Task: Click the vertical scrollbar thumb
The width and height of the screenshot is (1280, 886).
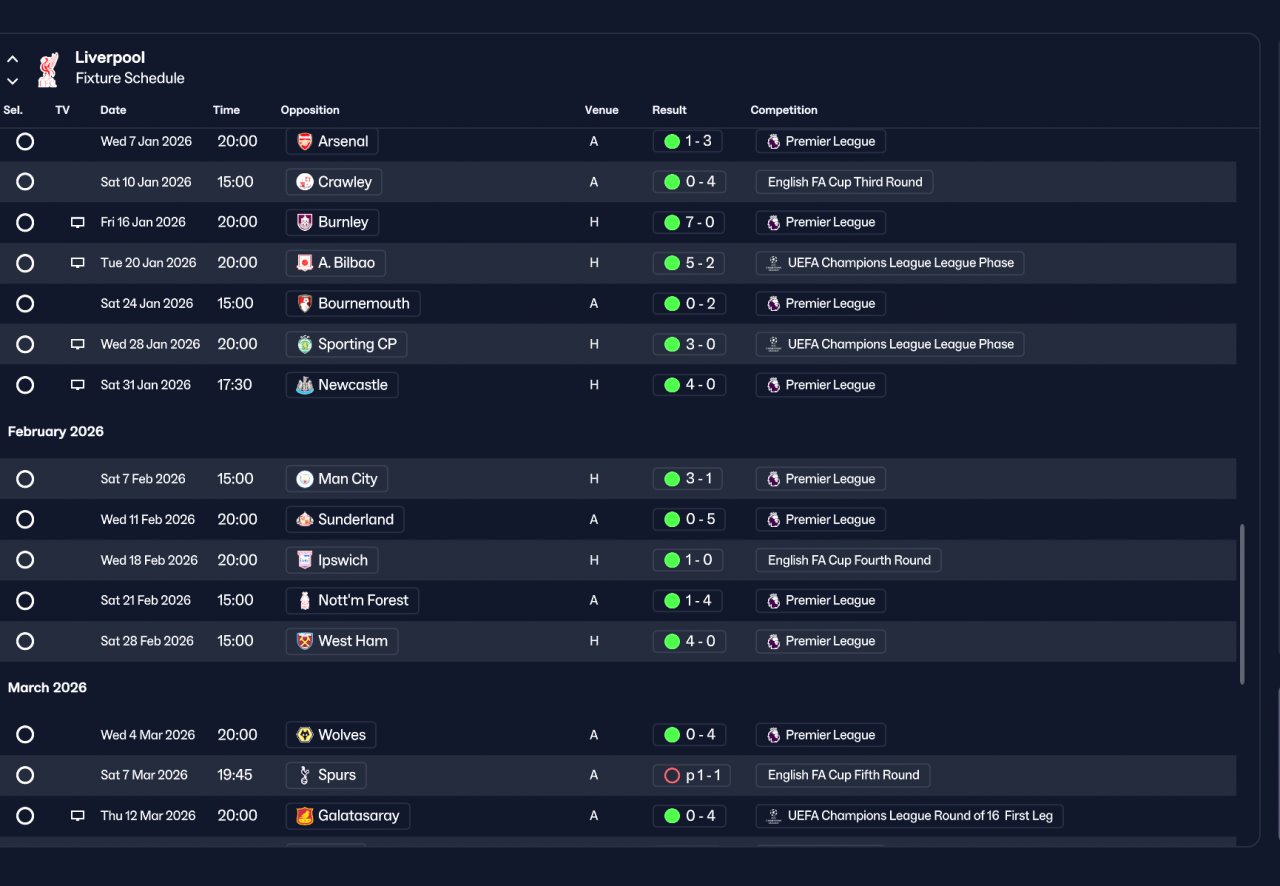Action: pyautogui.click(x=1242, y=604)
